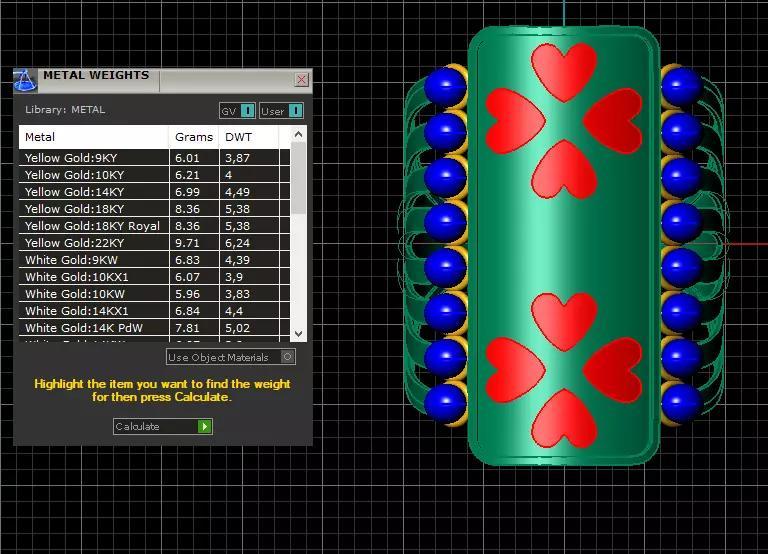768x554 pixels.
Task: Click the 9.71 grams value
Action: pyautogui.click(x=188, y=243)
